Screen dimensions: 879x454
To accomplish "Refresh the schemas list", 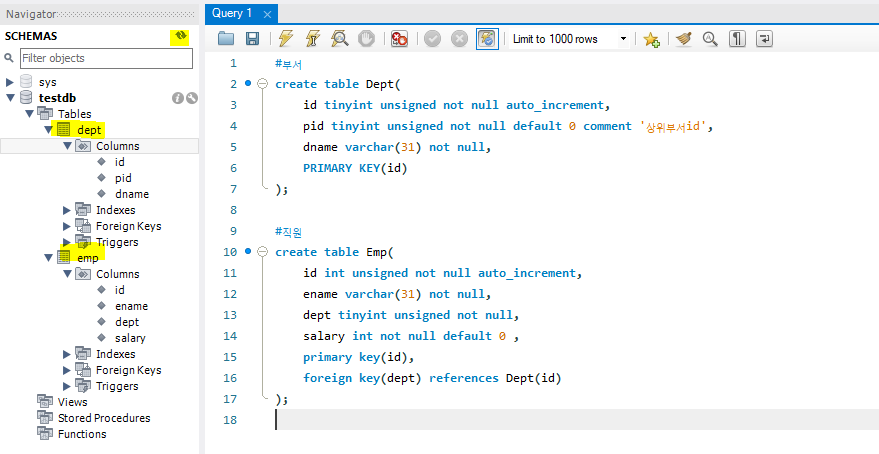I will click(180, 36).
